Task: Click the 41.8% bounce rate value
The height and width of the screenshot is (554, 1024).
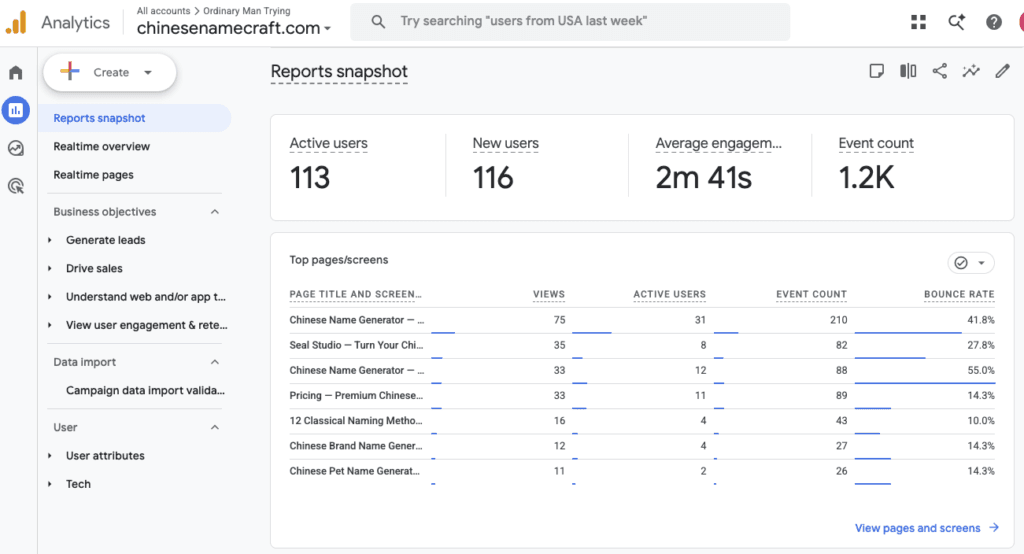Action: 980,320
